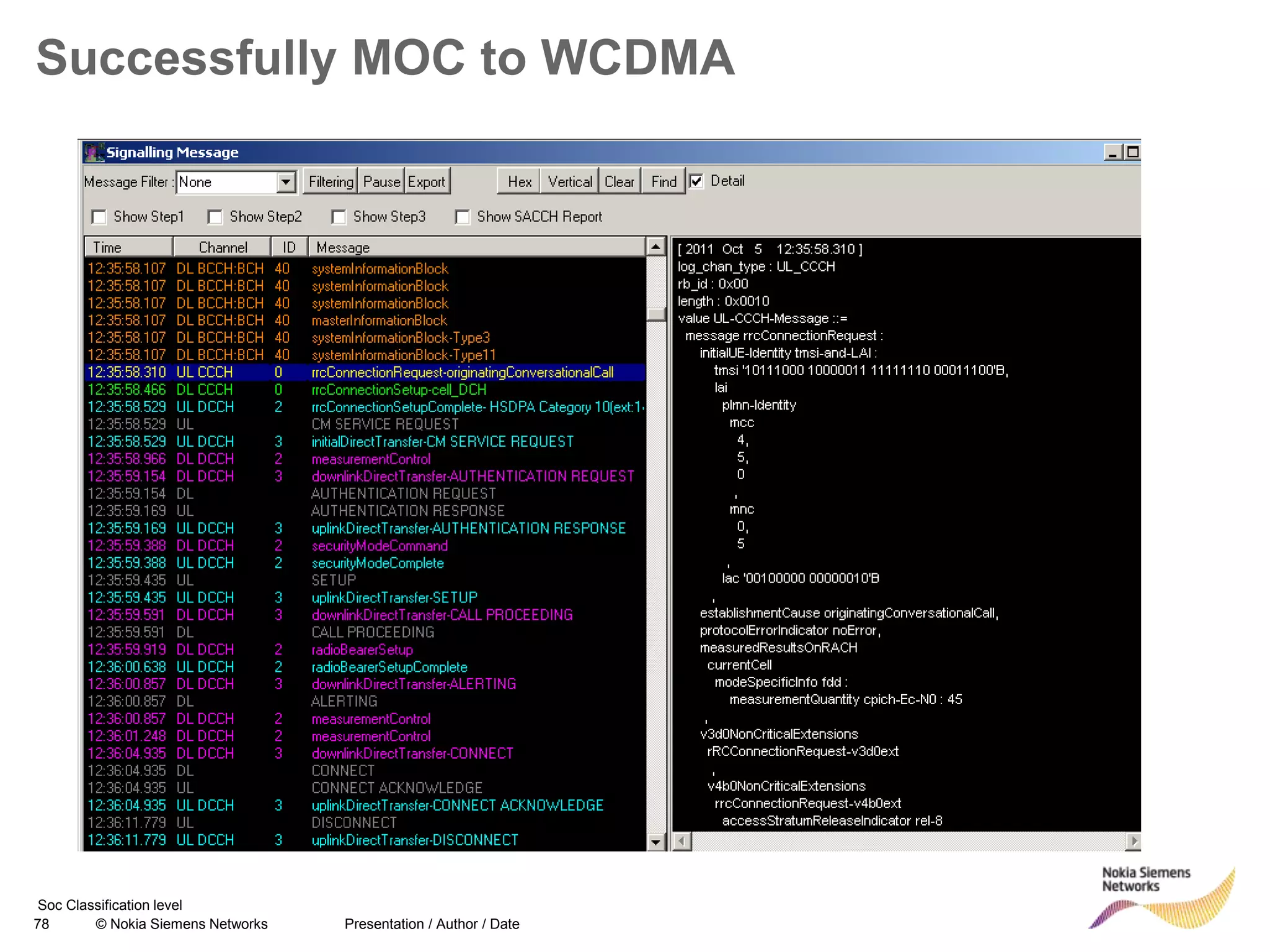
Task: Click the Export button
Action: (x=427, y=182)
